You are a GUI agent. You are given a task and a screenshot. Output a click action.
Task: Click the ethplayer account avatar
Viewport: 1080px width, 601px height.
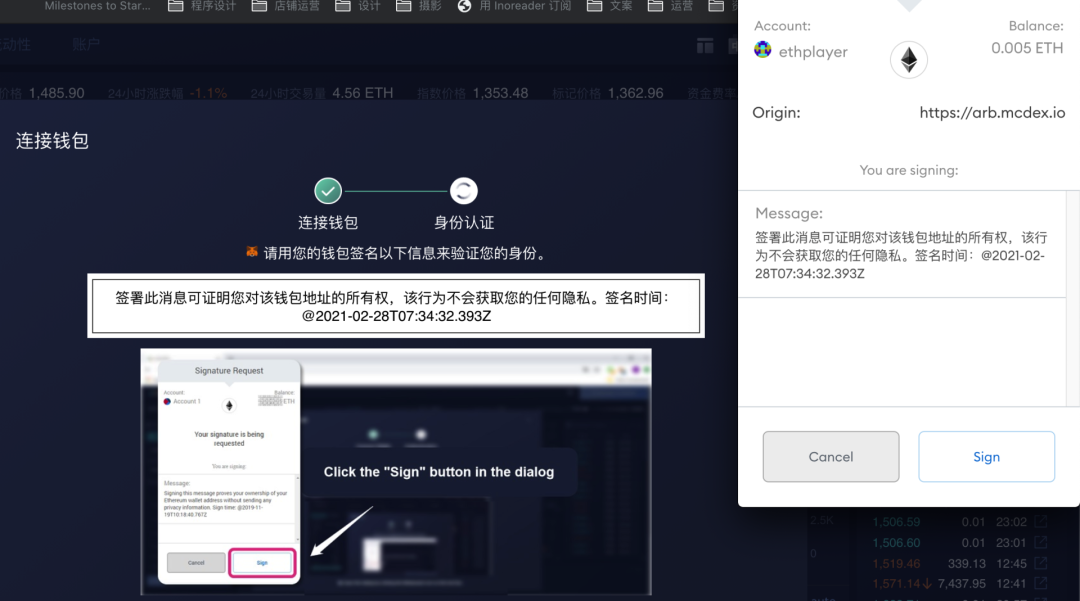tap(763, 50)
